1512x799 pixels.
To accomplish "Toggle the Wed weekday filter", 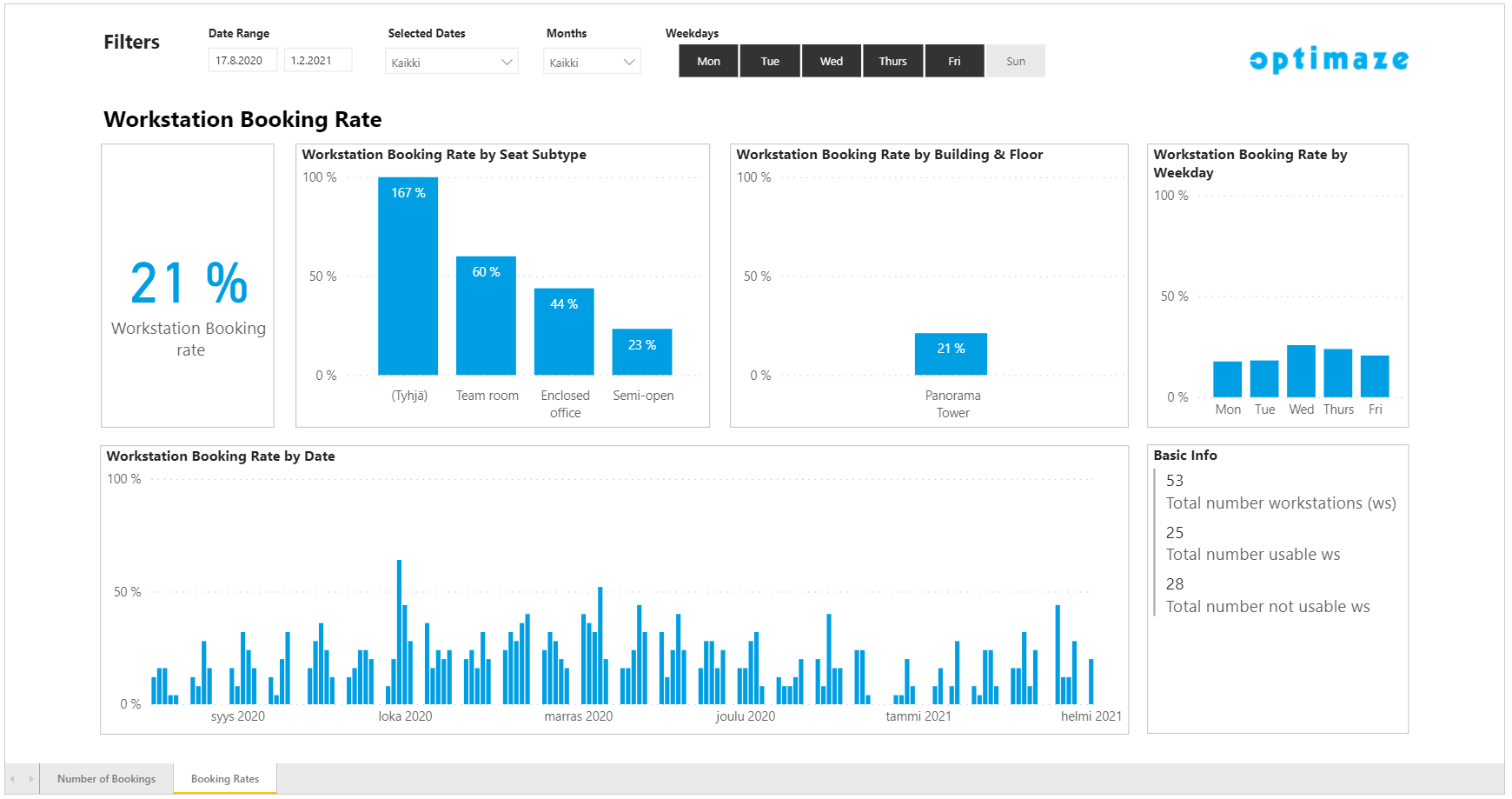I will coord(832,61).
